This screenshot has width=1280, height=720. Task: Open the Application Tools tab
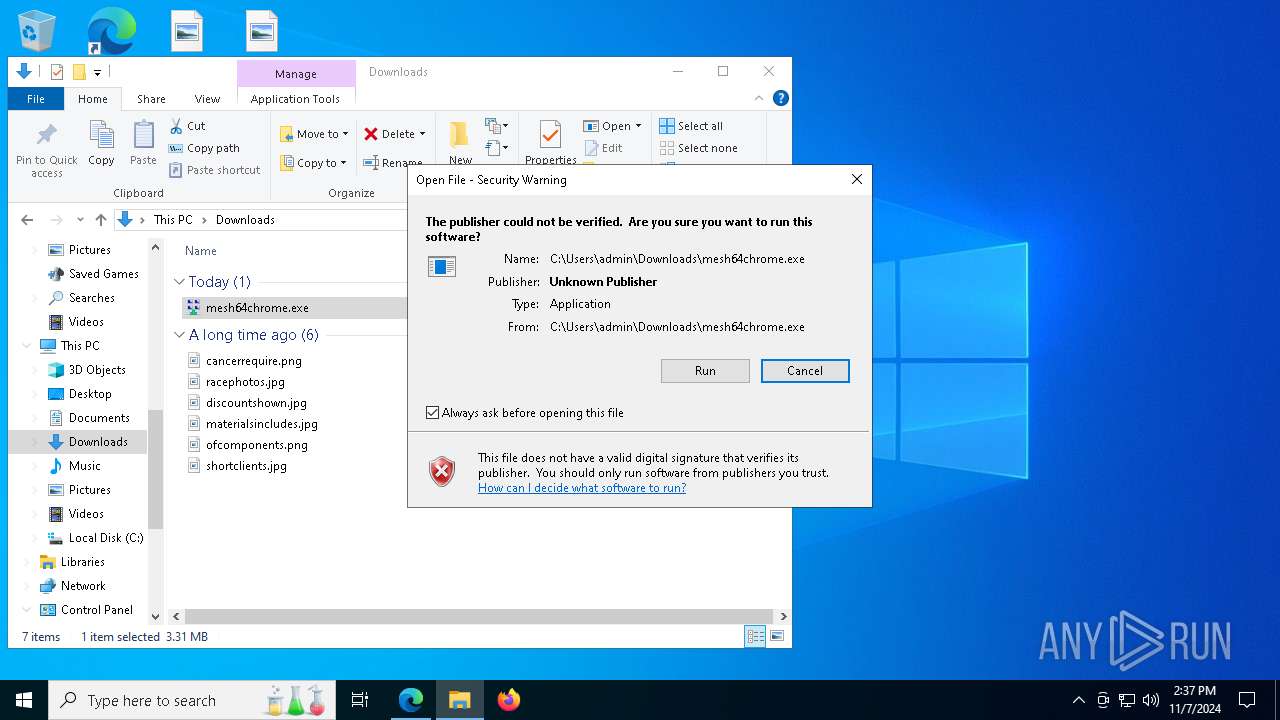tap(295, 99)
